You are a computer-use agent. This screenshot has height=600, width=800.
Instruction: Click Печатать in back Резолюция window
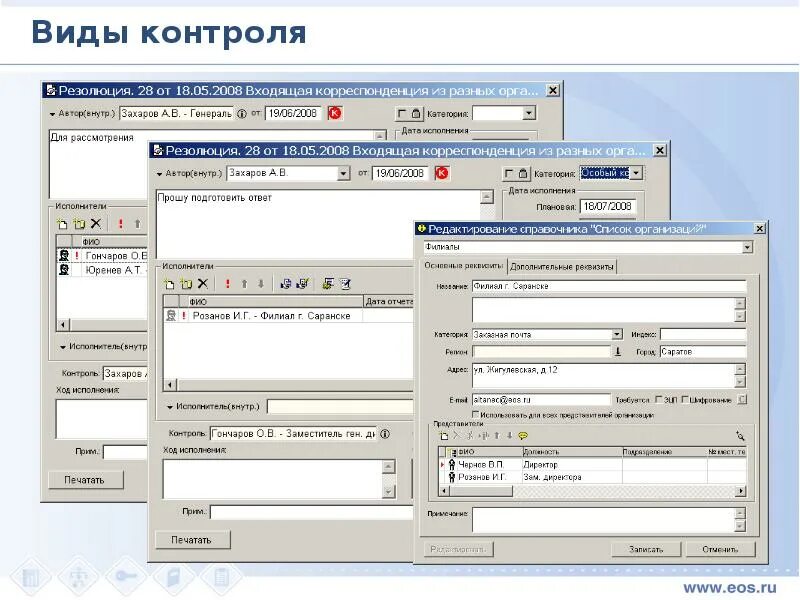(86, 480)
